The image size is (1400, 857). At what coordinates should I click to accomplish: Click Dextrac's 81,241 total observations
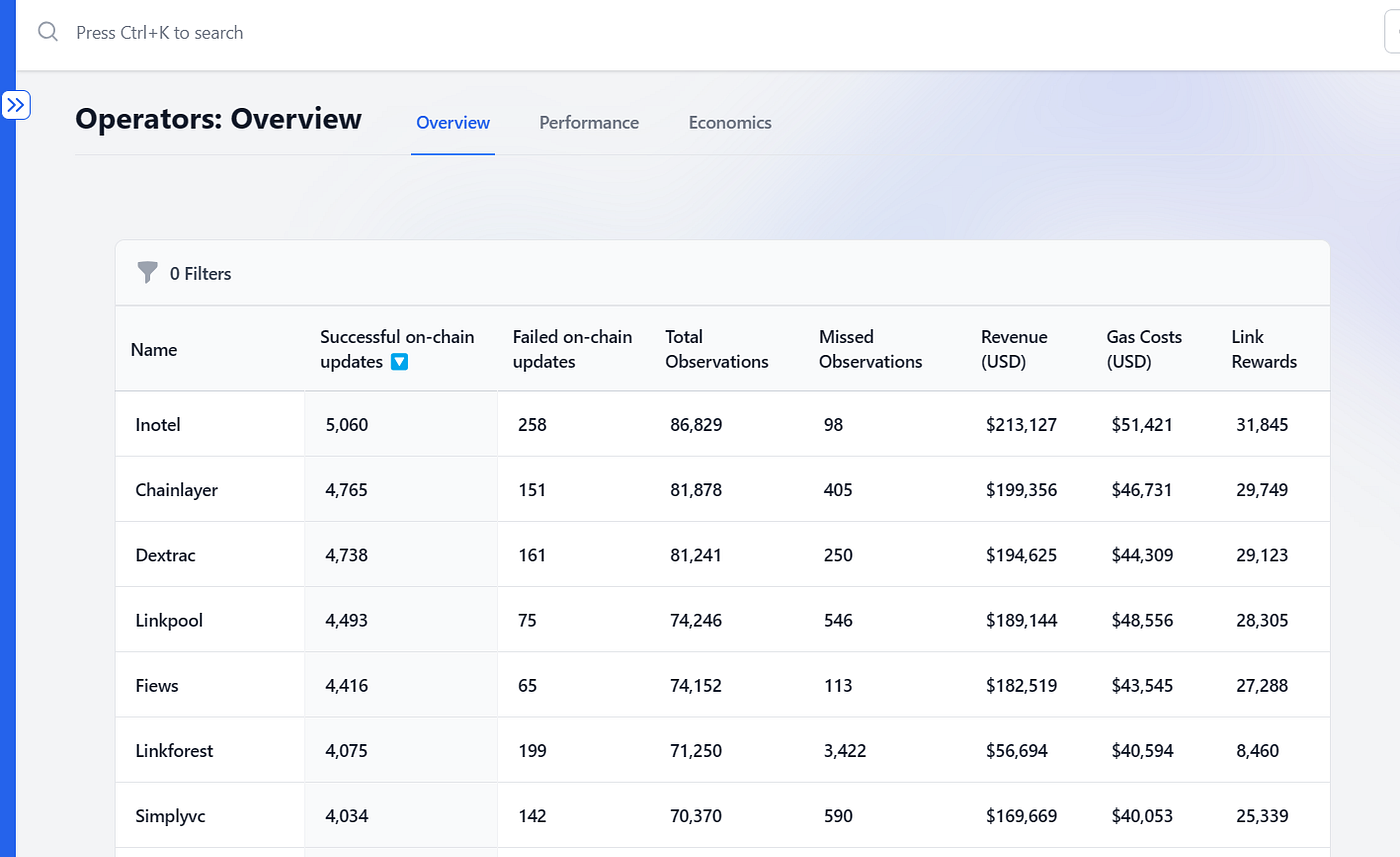[696, 555]
